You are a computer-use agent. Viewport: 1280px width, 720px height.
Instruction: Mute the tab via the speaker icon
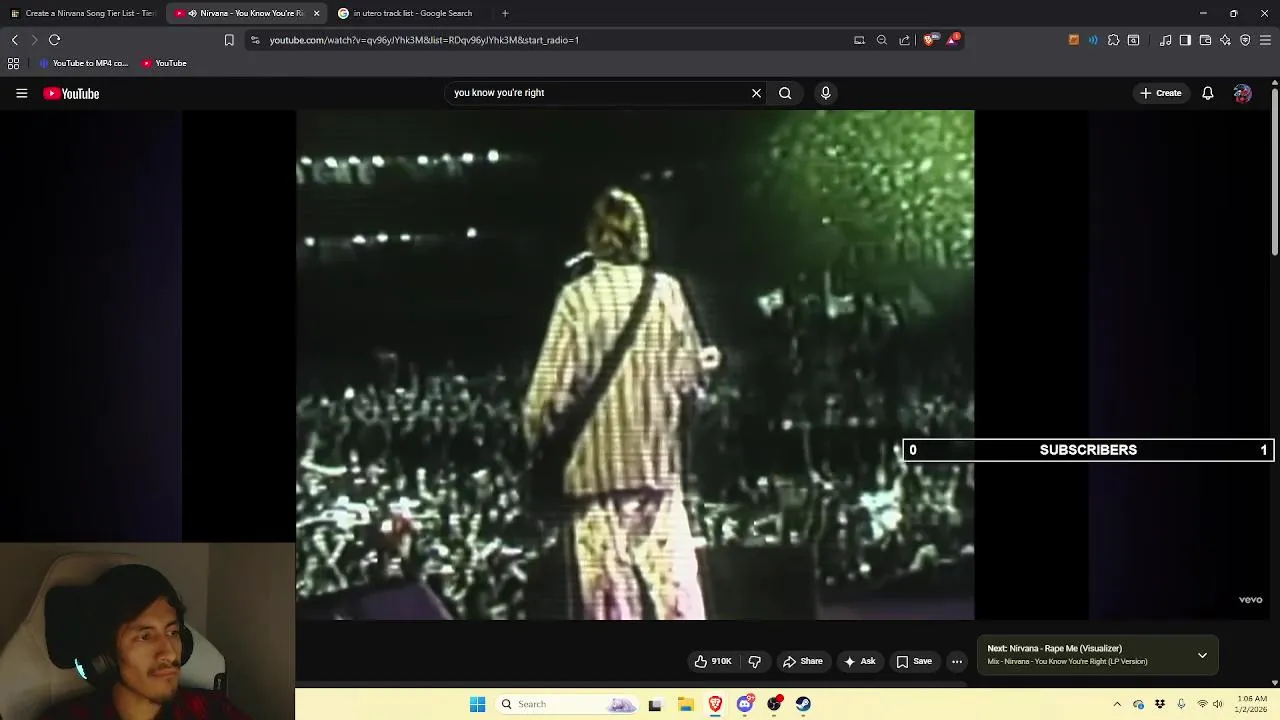point(192,13)
